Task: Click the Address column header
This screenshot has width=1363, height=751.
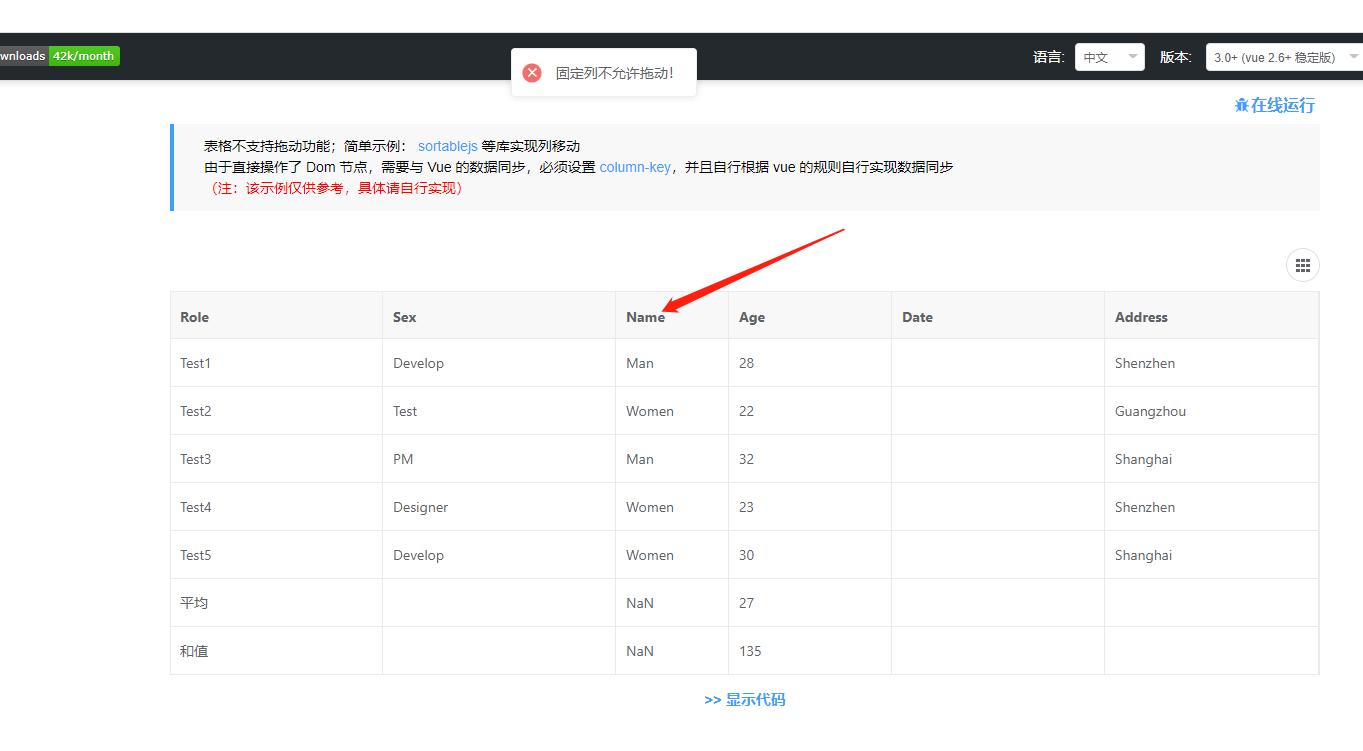Action: 1211,316
